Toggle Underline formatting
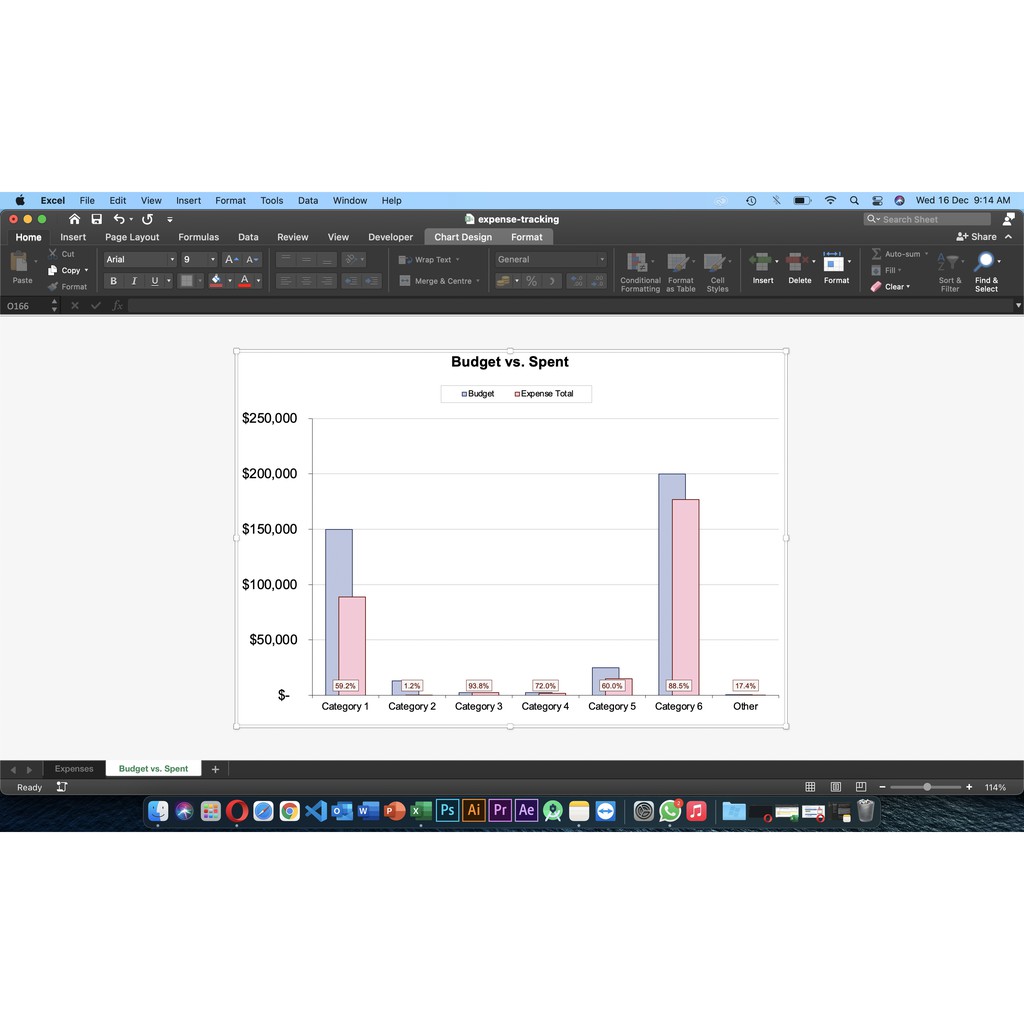 pos(154,281)
